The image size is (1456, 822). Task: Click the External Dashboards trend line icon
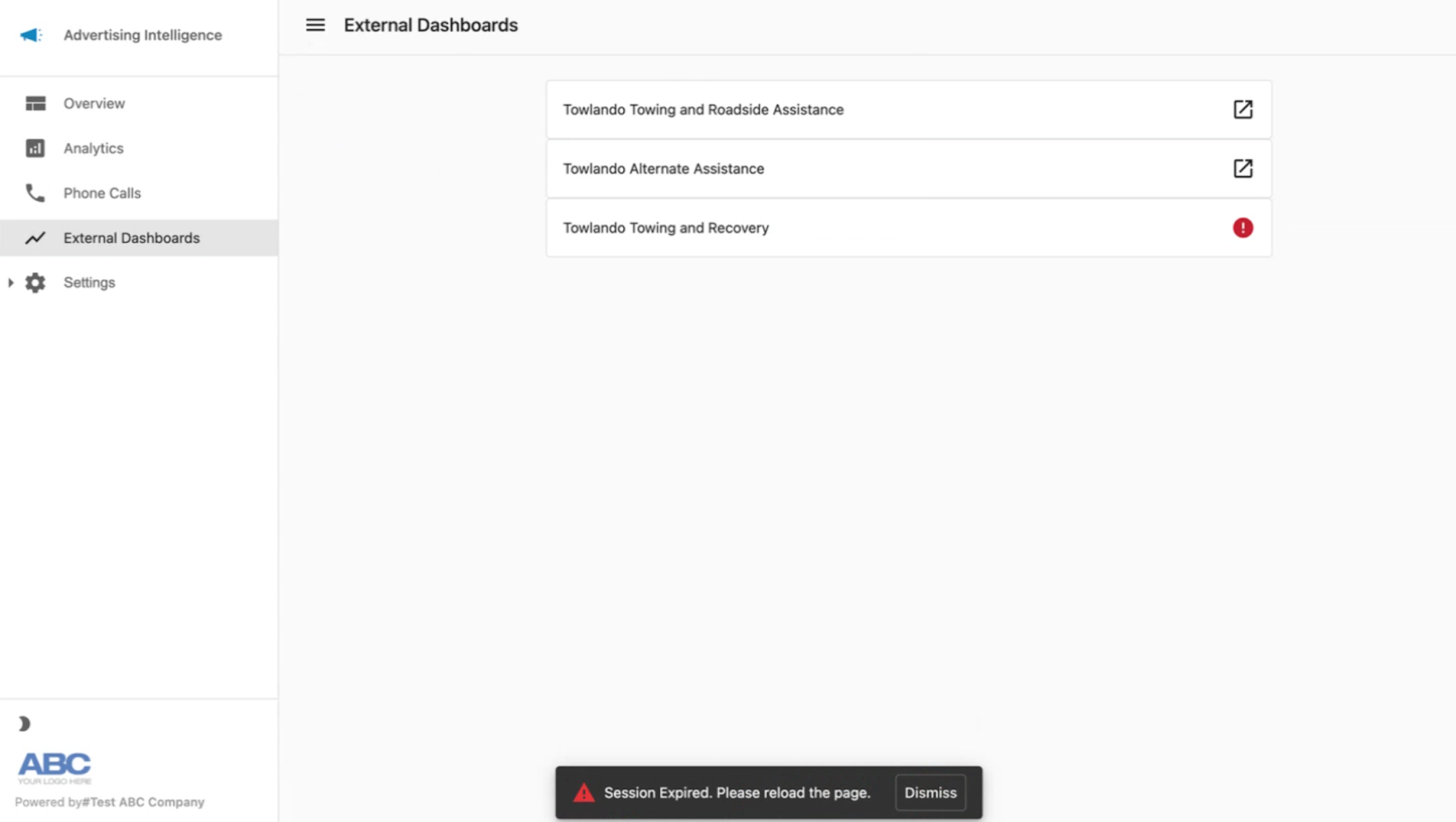(x=35, y=238)
